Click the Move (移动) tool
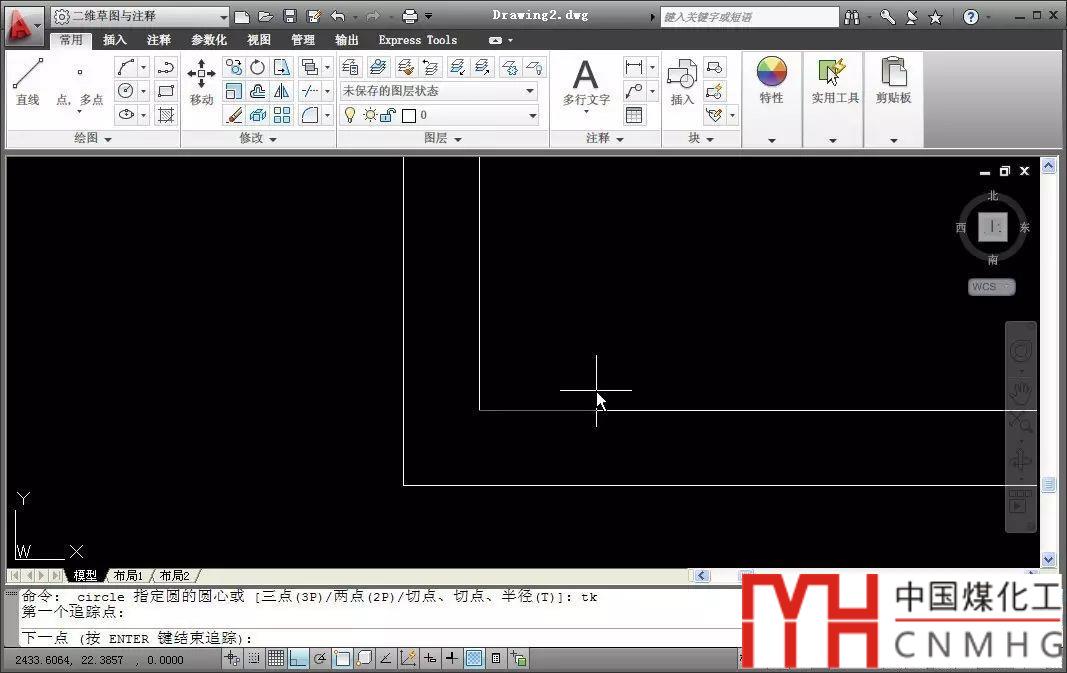 [x=201, y=82]
